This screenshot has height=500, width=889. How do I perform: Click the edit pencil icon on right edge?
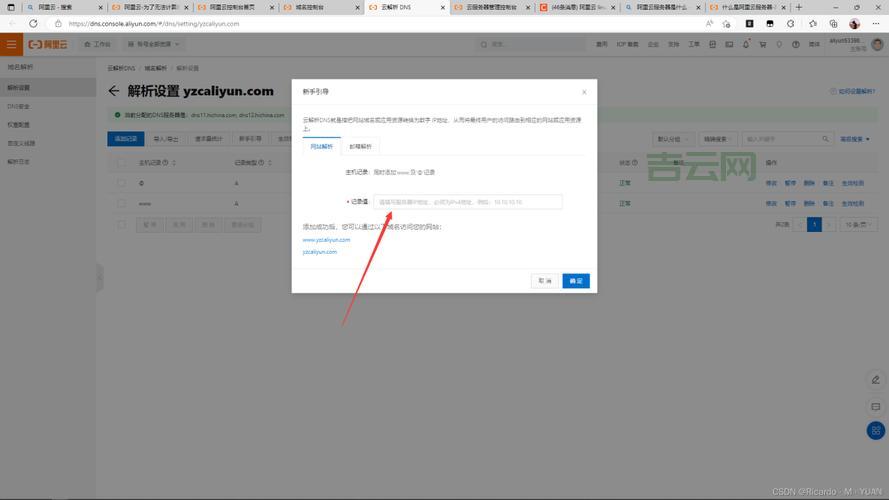click(876, 380)
